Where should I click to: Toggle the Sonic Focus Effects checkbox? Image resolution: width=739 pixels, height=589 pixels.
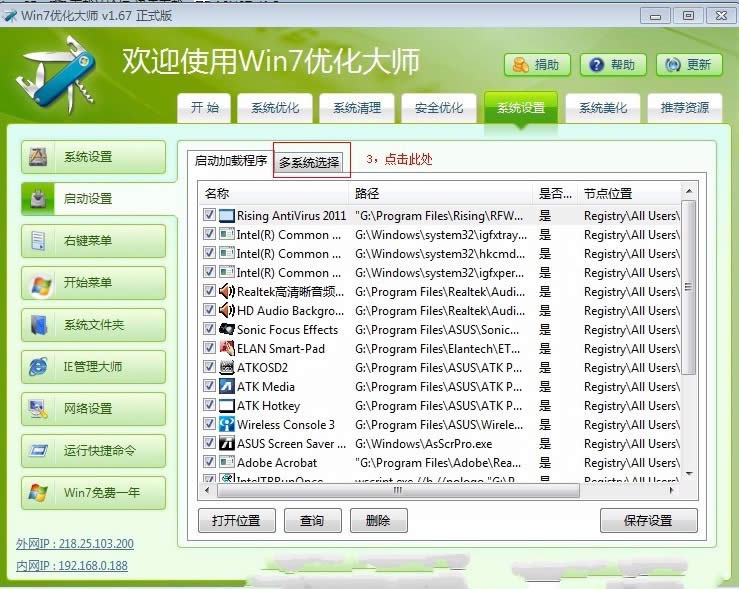(209, 330)
